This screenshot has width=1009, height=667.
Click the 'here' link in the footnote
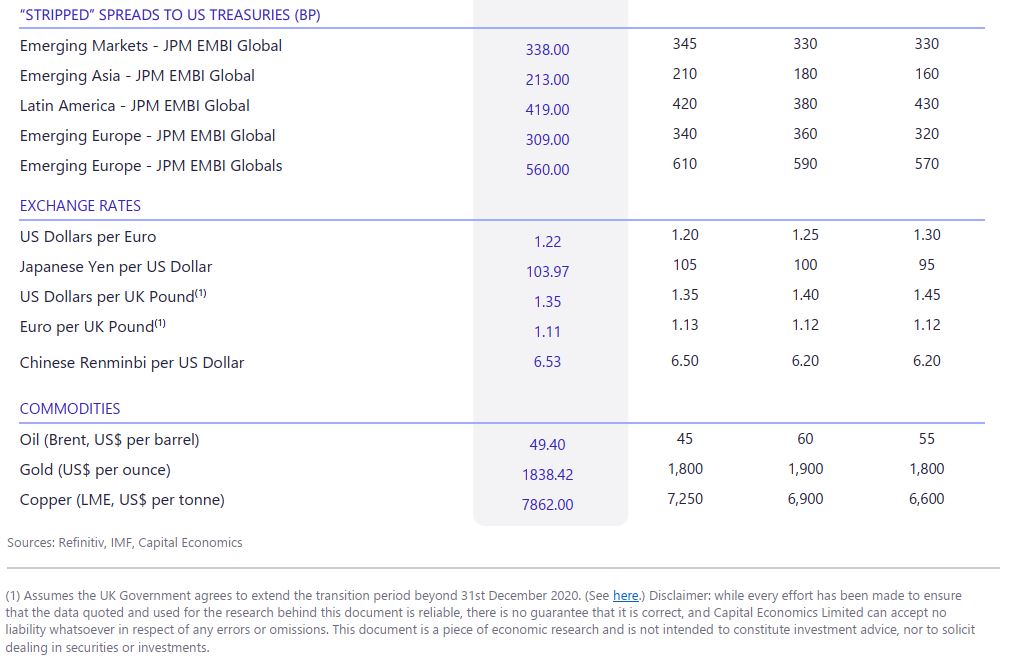(625, 596)
